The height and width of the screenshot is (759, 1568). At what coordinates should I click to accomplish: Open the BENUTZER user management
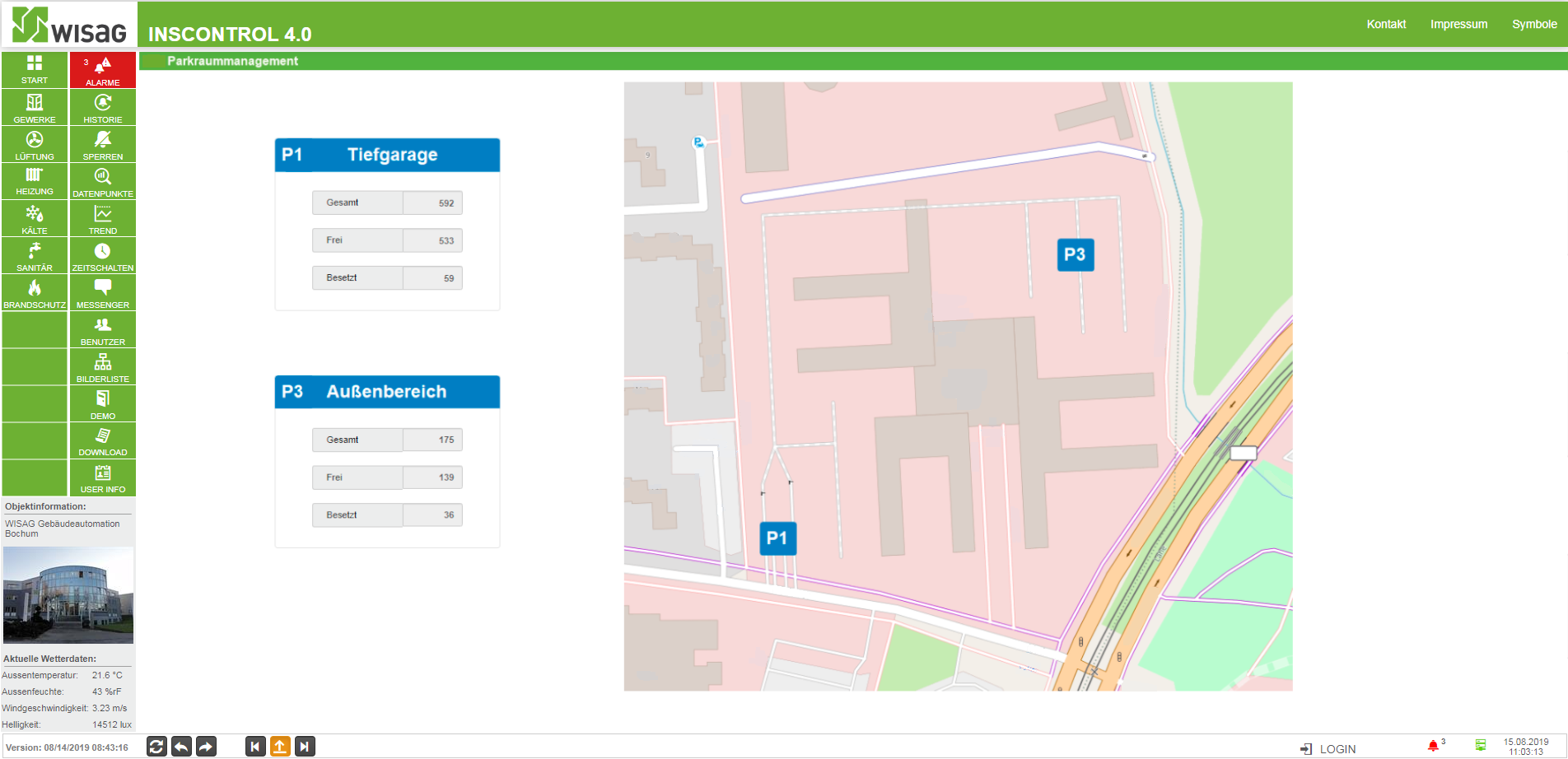click(103, 329)
